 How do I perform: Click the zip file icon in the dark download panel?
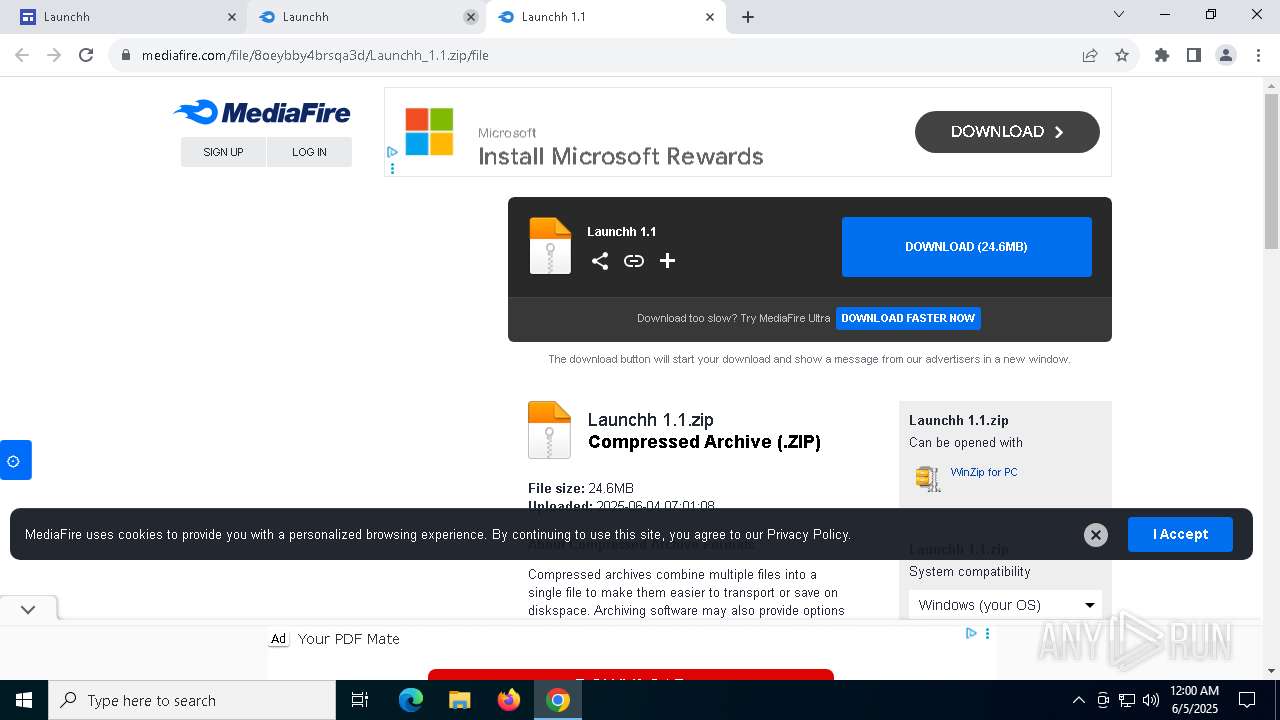point(550,246)
